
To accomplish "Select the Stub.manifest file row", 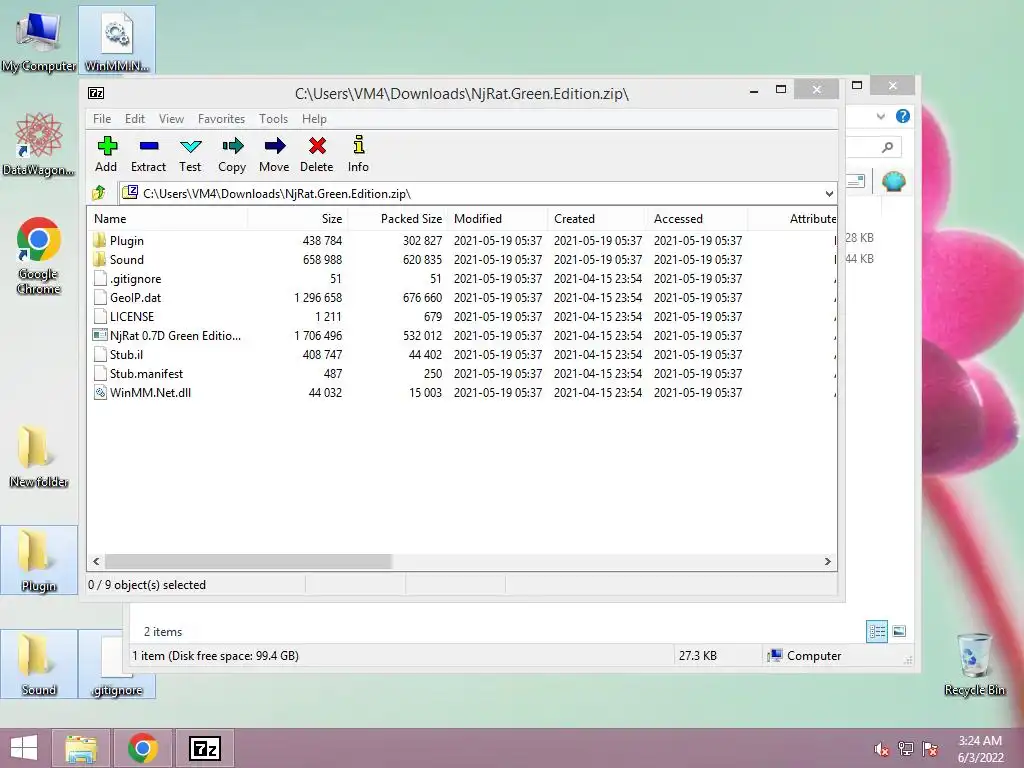I will pyautogui.click(x=462, y=374).
